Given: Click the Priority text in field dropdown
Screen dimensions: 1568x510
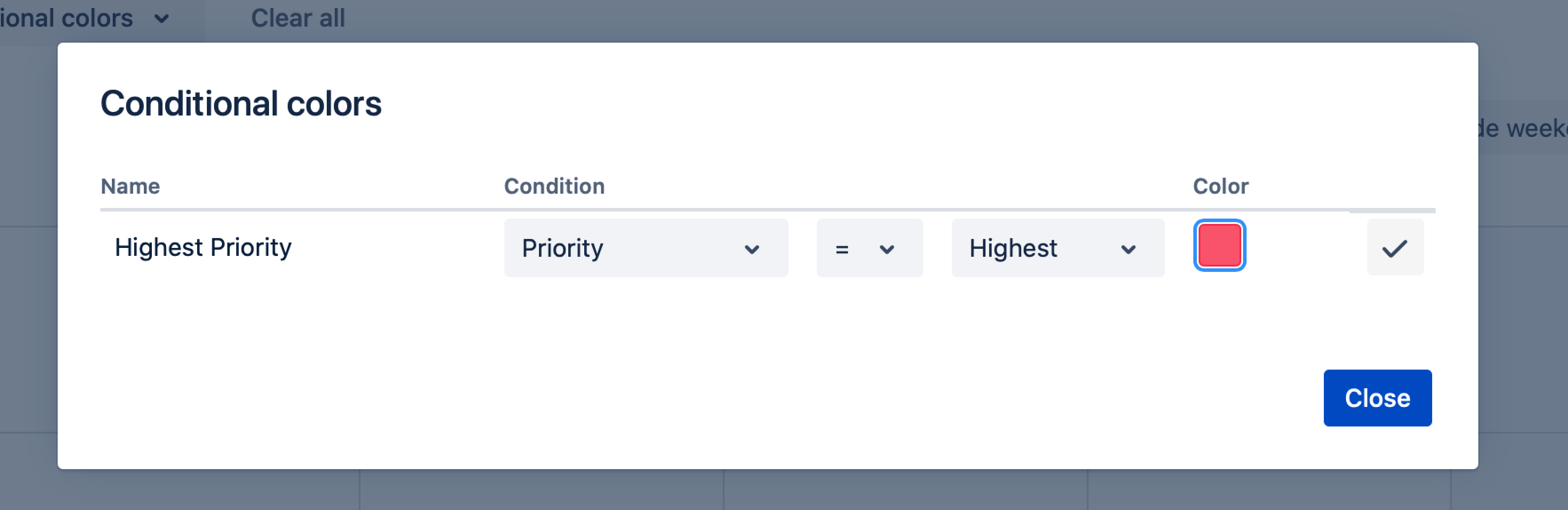Looking at the screenshot, I should pos(562,248).
